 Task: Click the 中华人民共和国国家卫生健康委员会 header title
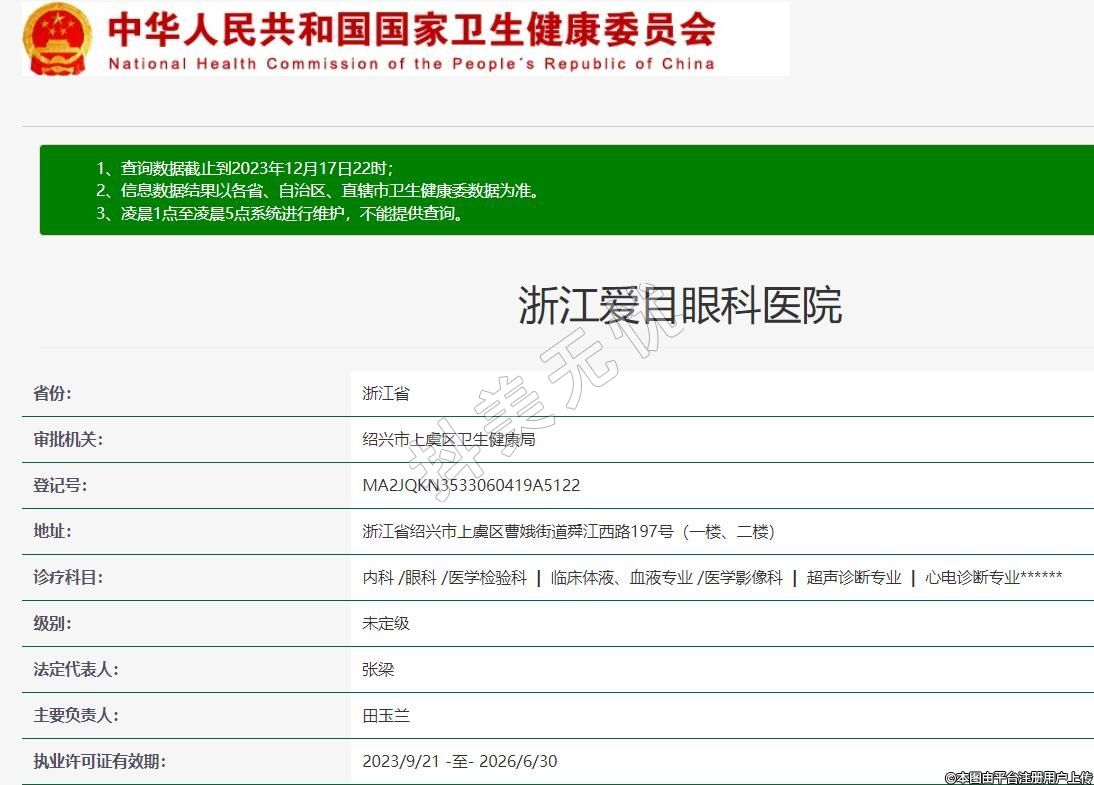pyautogui.click(x=411, y=29)
